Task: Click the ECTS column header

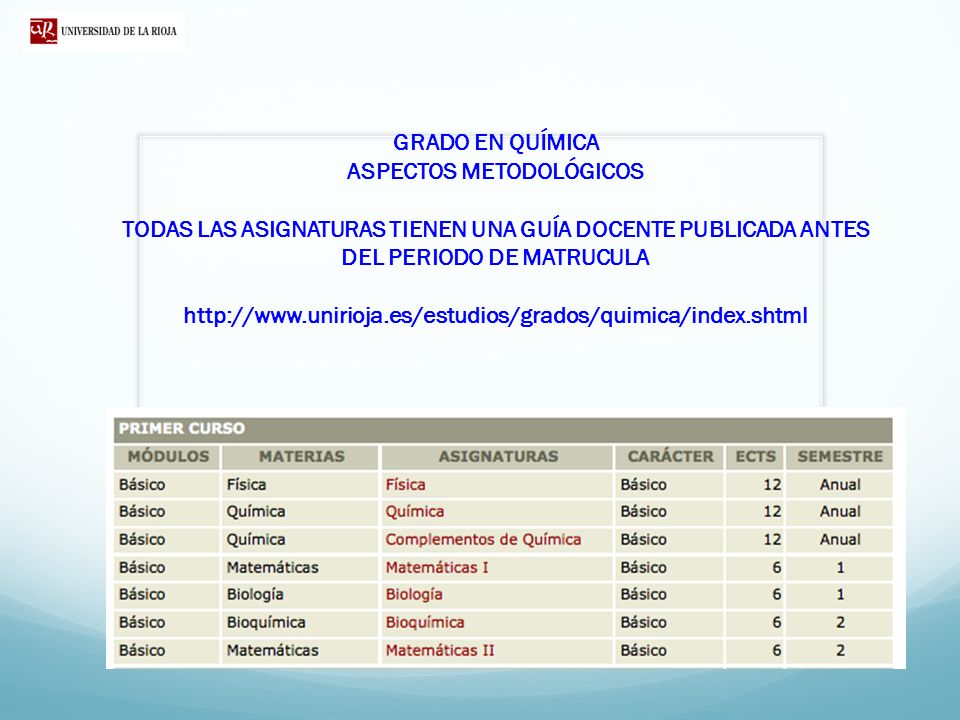Action: click(755, 457)
